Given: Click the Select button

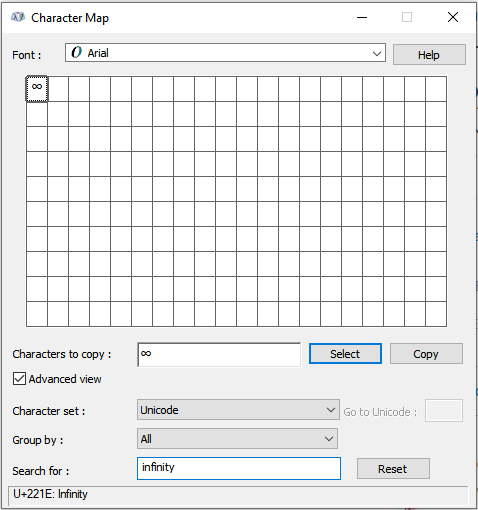Looking at the screenshot, I should (x=345, y=354).
